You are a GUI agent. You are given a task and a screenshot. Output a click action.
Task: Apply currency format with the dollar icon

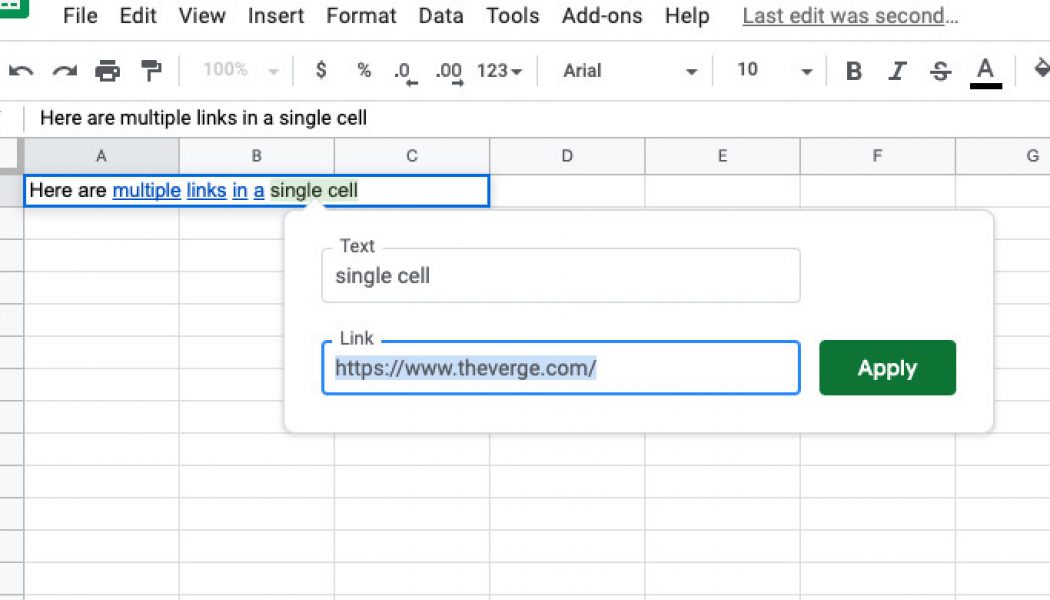pos(319,70)
